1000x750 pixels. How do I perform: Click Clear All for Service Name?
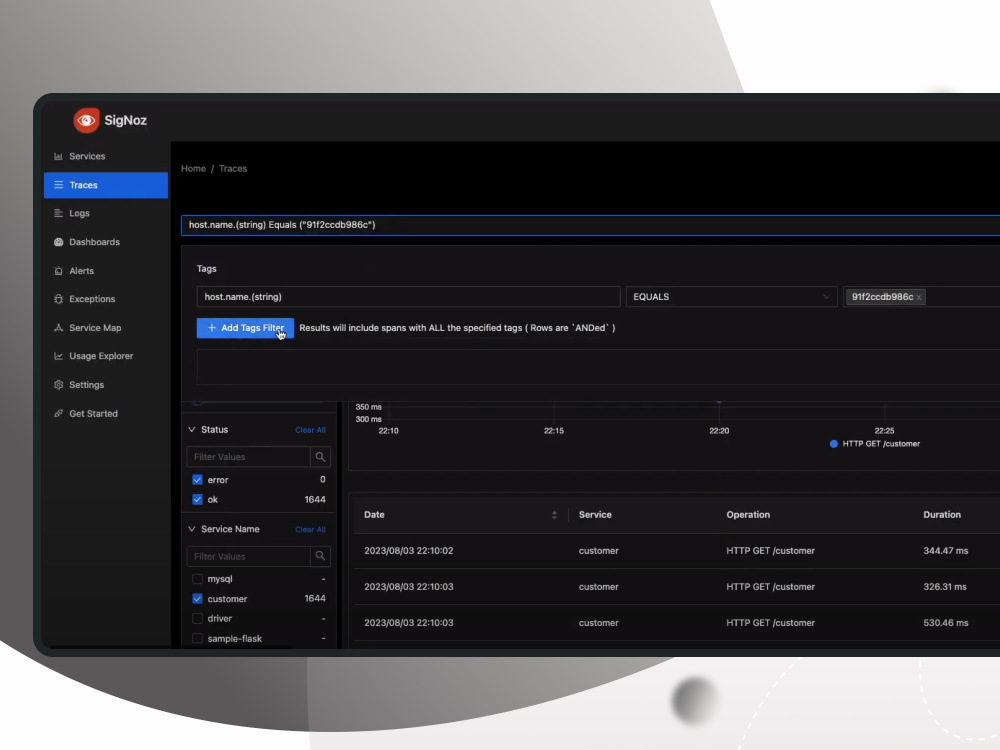pos(311,529)
